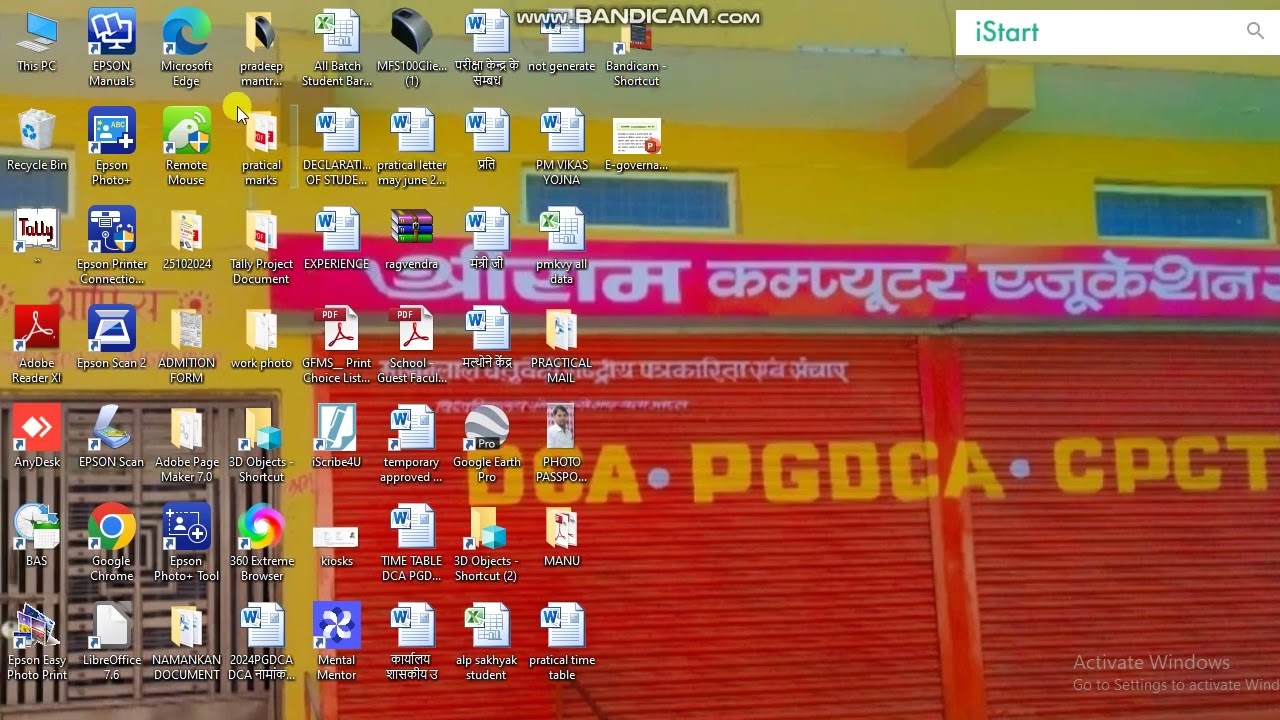Open the pradeep mantr... folder
Screen dimensions: 1280x720
tap(261, 49)
